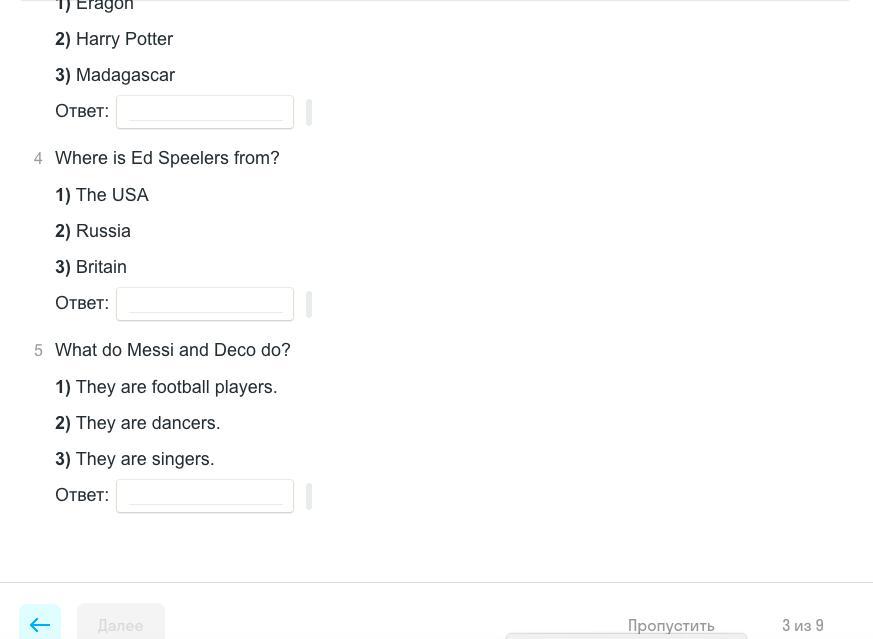Click the '3 из 9' page counter
873x639 pixels.
(x=803, y=625)
